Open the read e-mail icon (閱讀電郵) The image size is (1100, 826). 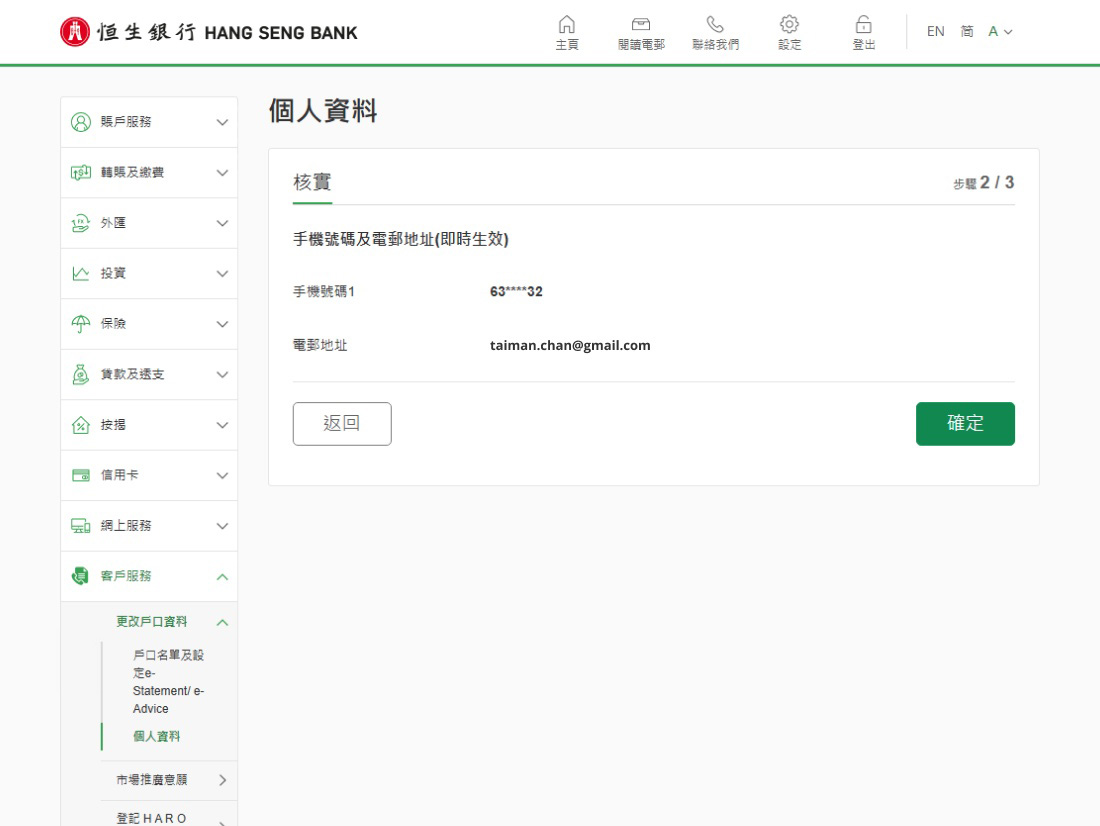(641, 25)
